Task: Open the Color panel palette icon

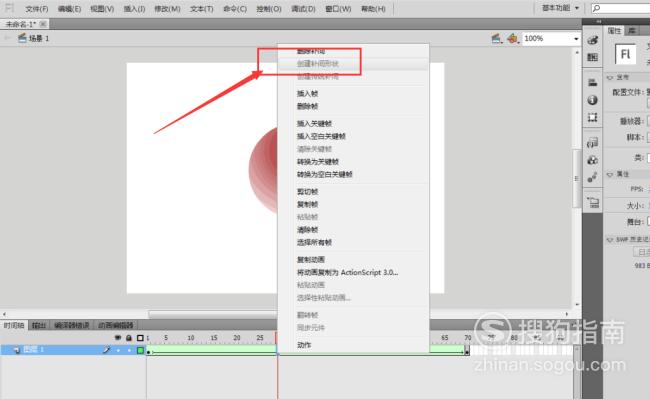Action: tap(592, 40)
